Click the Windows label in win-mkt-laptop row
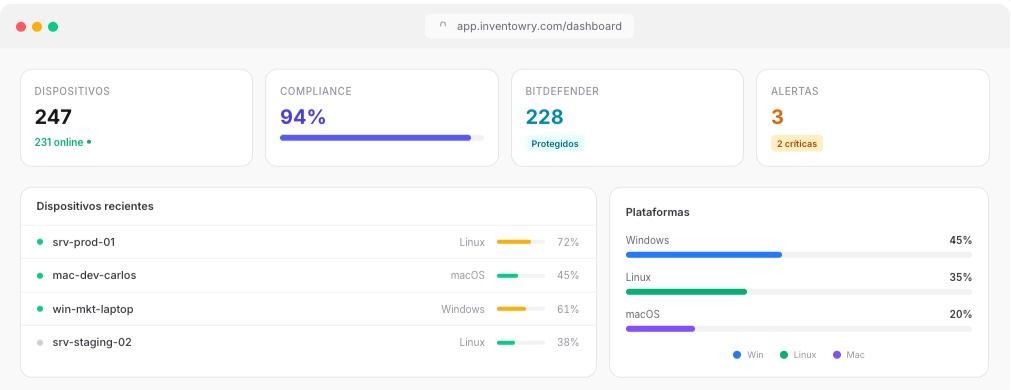 point(463,309)
